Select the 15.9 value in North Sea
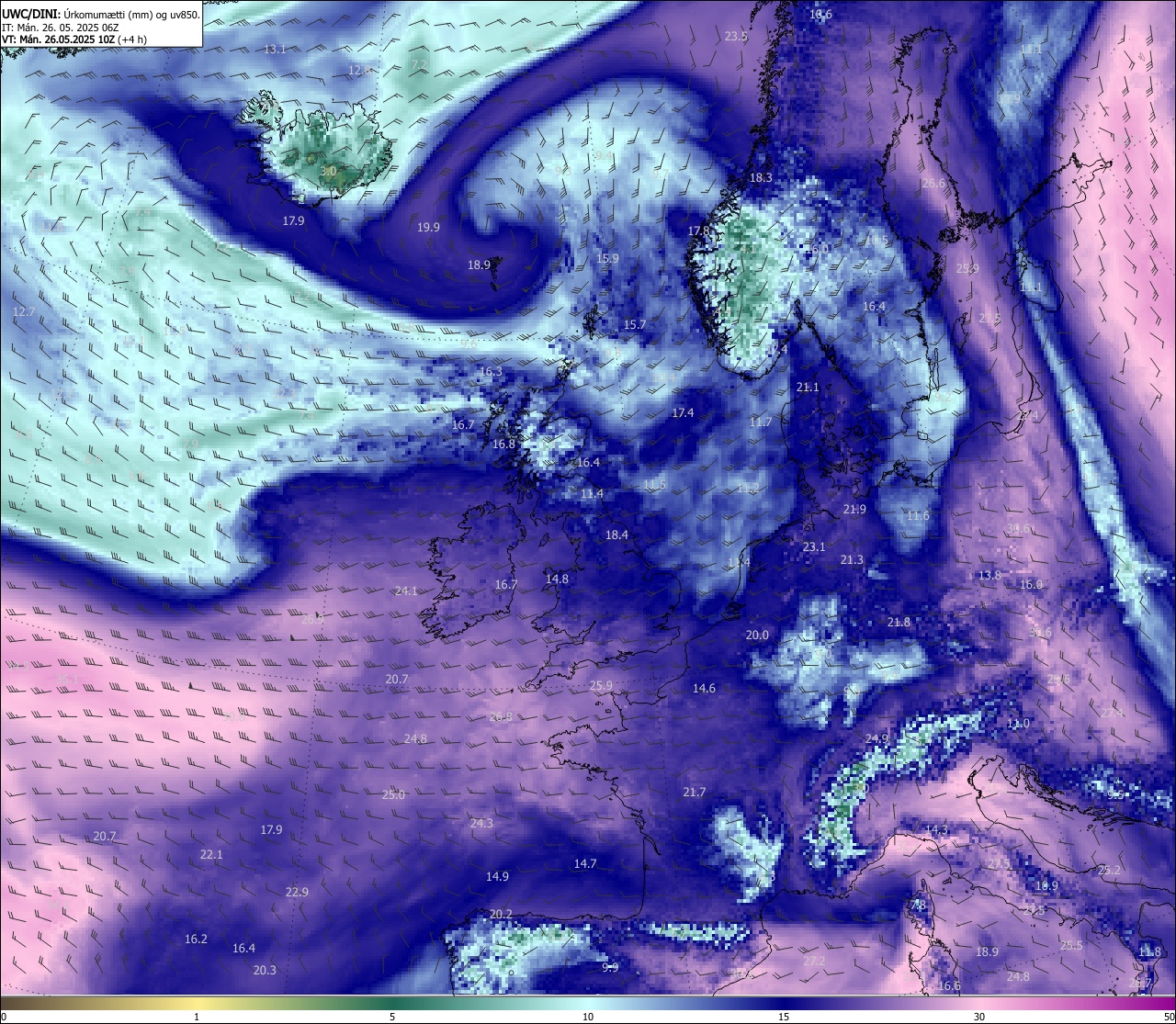The width and height of the screenshot is (1176, 1024). (607, 259)
